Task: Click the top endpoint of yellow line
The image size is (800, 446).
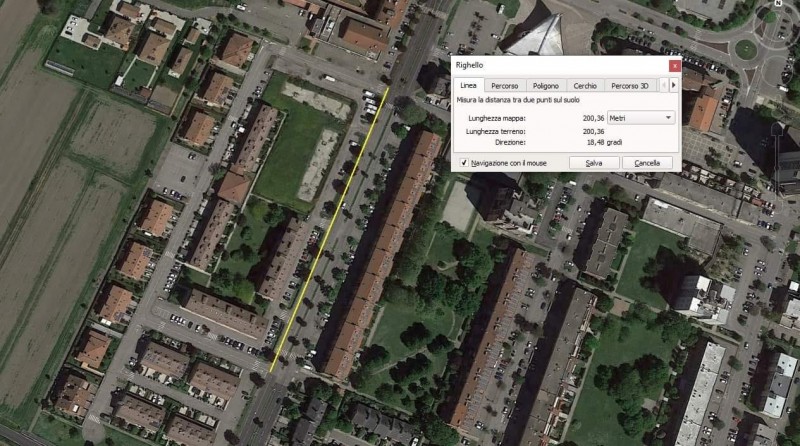Action: coord(389,88)
